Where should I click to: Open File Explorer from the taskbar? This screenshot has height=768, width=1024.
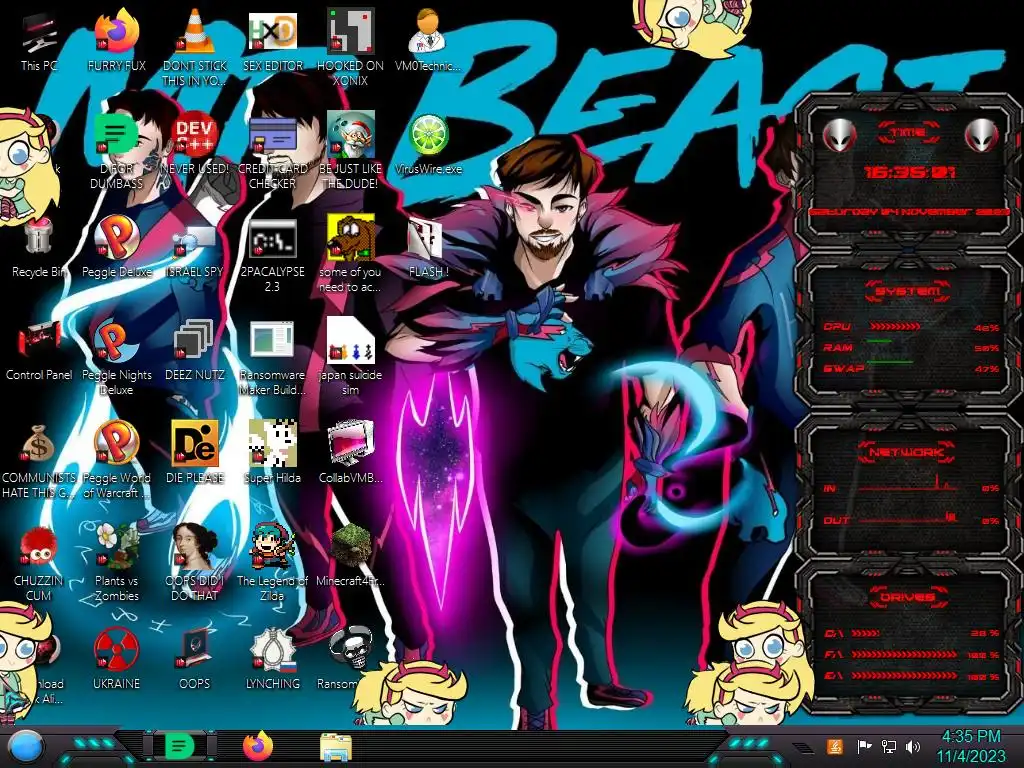[336, 747]
